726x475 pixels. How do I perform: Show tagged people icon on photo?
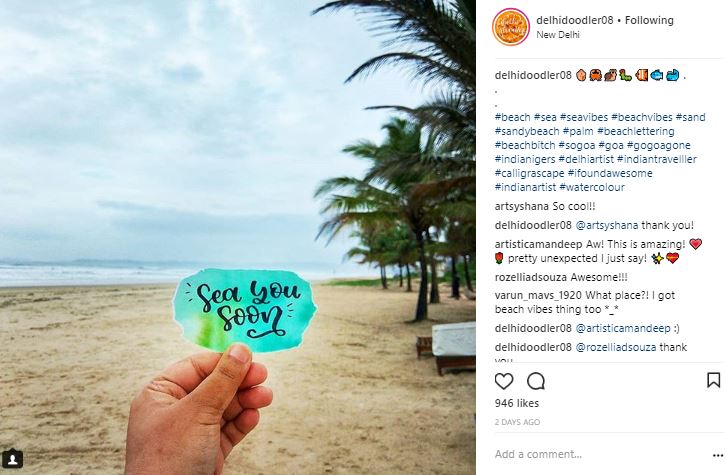pos(13,459)
